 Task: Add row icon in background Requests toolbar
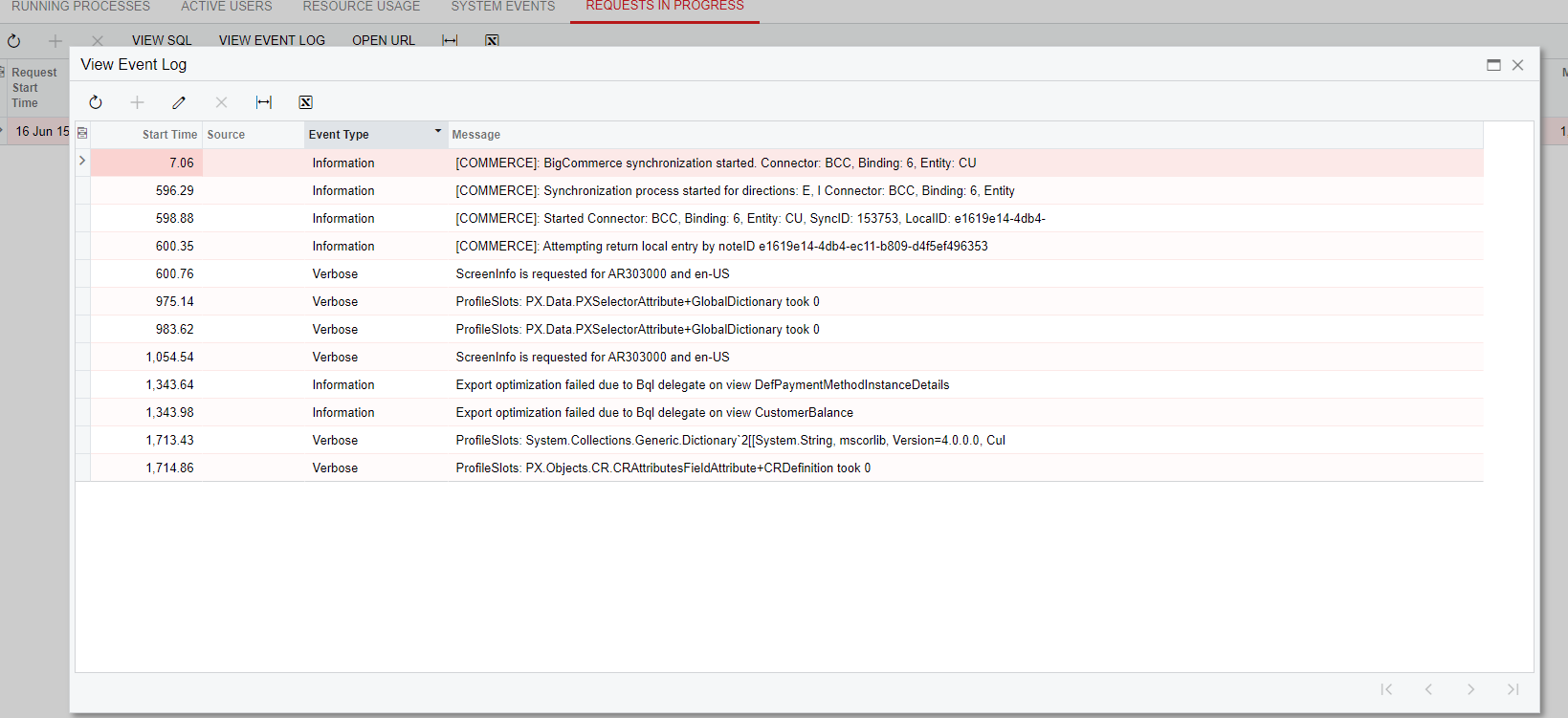(x=55, y=41)
